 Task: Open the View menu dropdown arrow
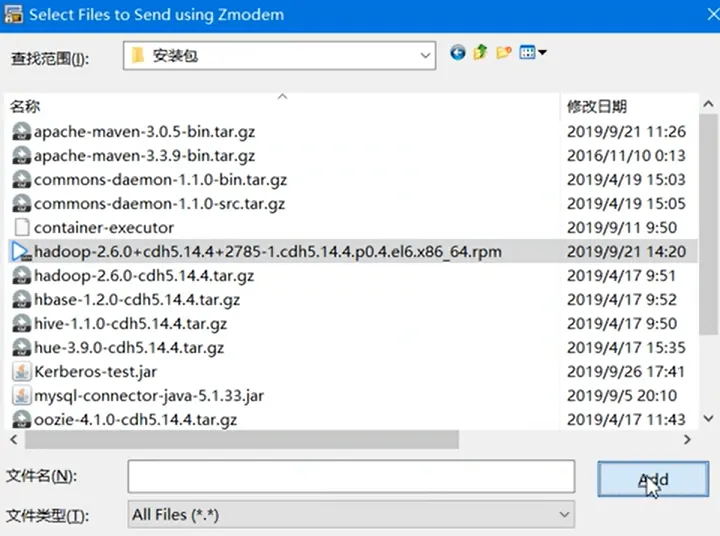coord(542,52)
